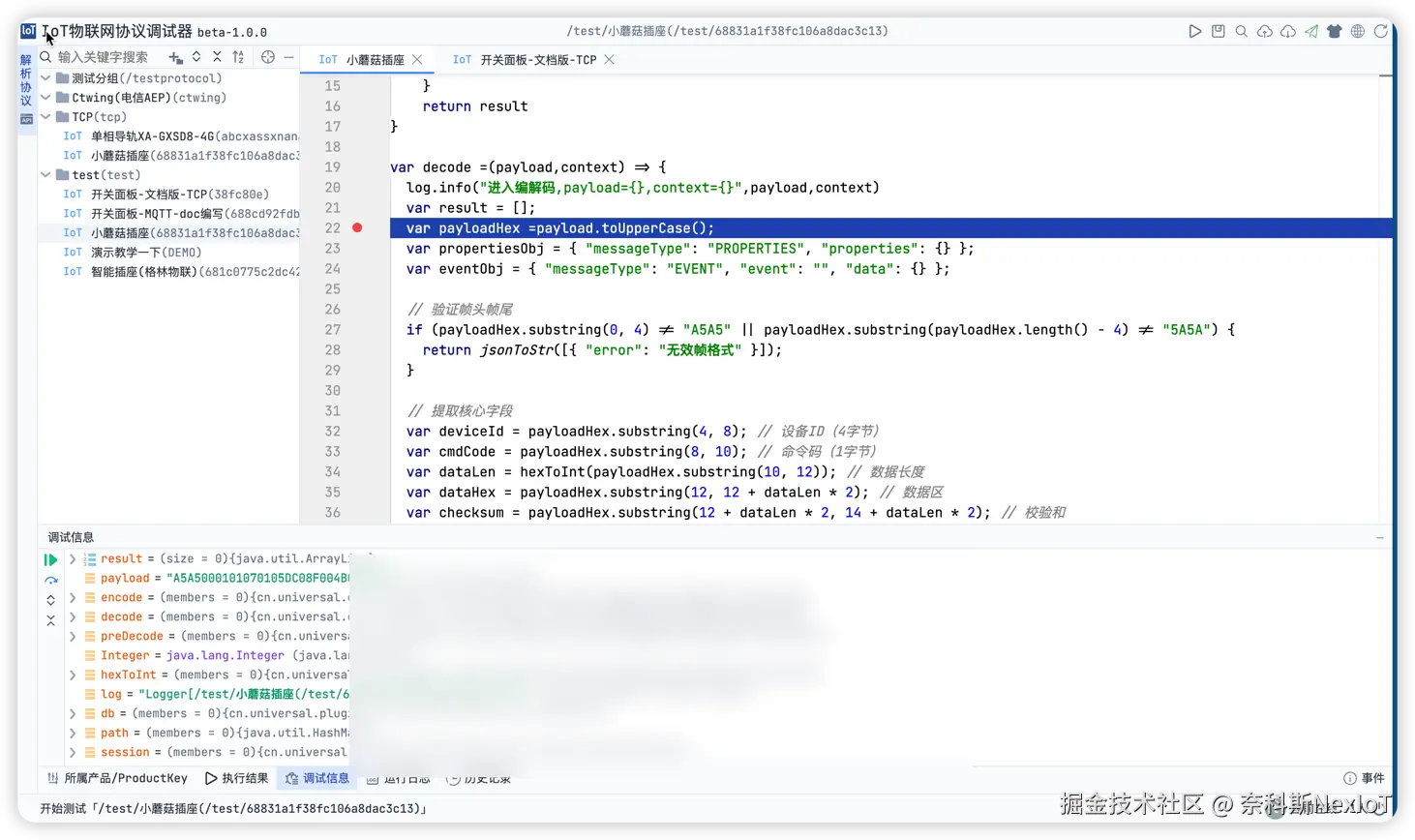Expand the path variable
Screen dimensions: 1415x840
(72, 734)
